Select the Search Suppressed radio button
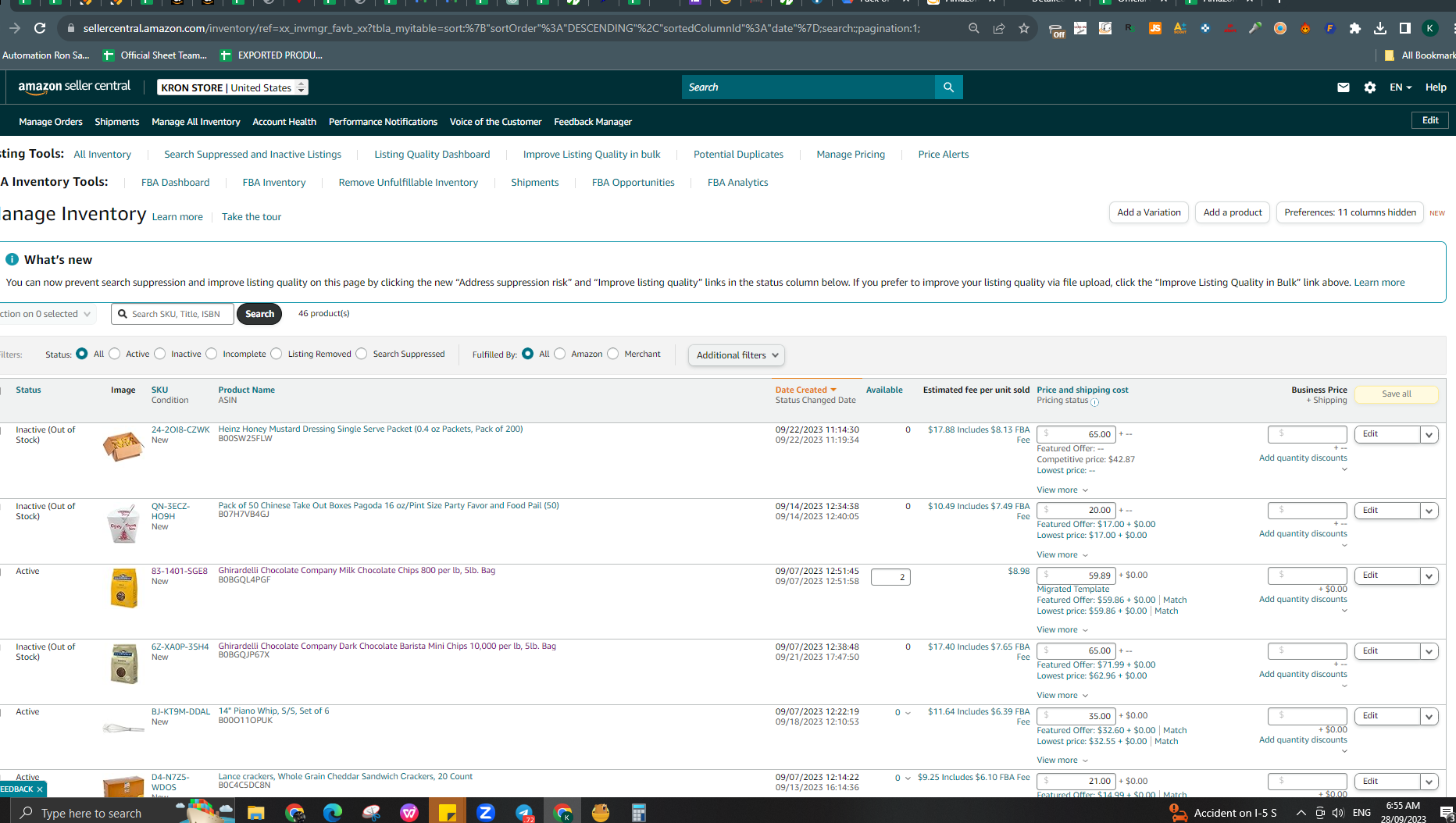Screen dimensions: 1456x823 pos(362,354)
